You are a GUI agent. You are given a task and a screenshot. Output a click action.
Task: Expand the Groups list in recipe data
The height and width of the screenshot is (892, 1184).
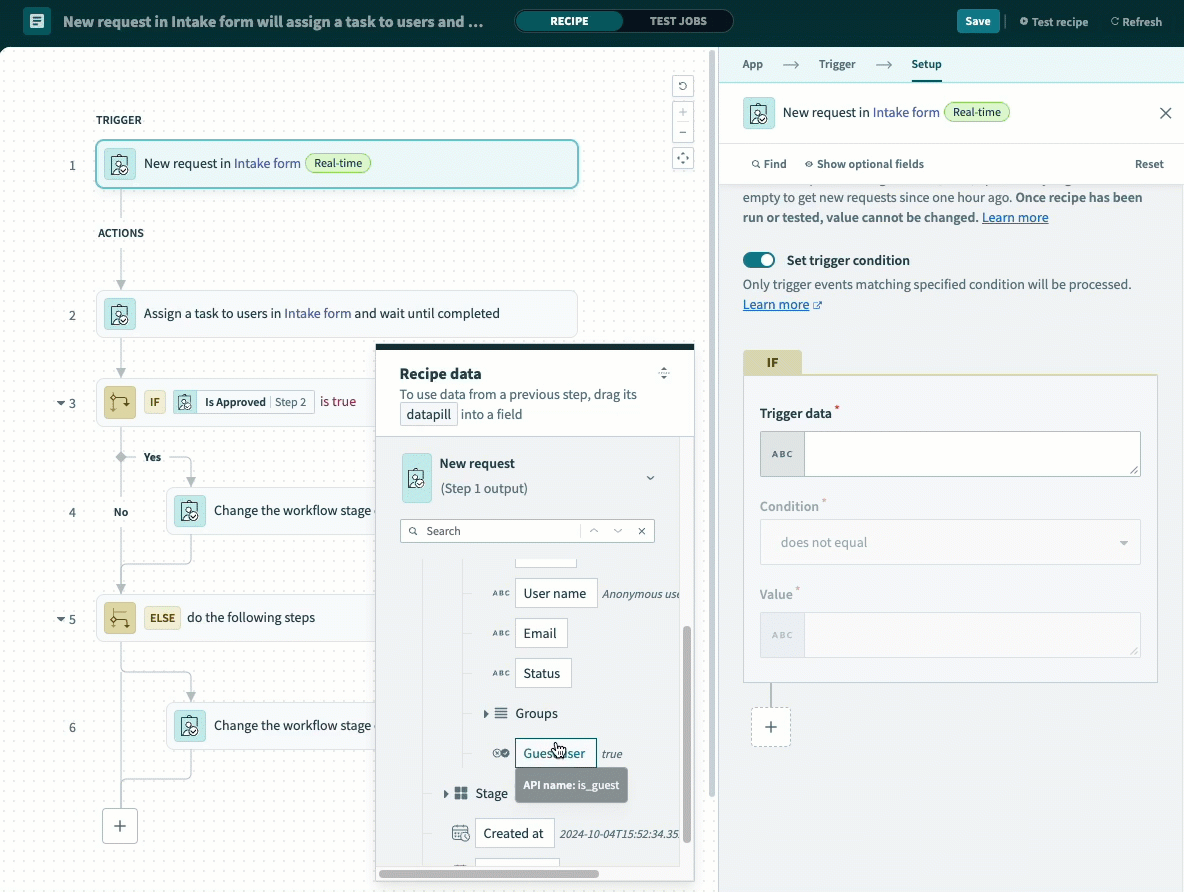486,713
